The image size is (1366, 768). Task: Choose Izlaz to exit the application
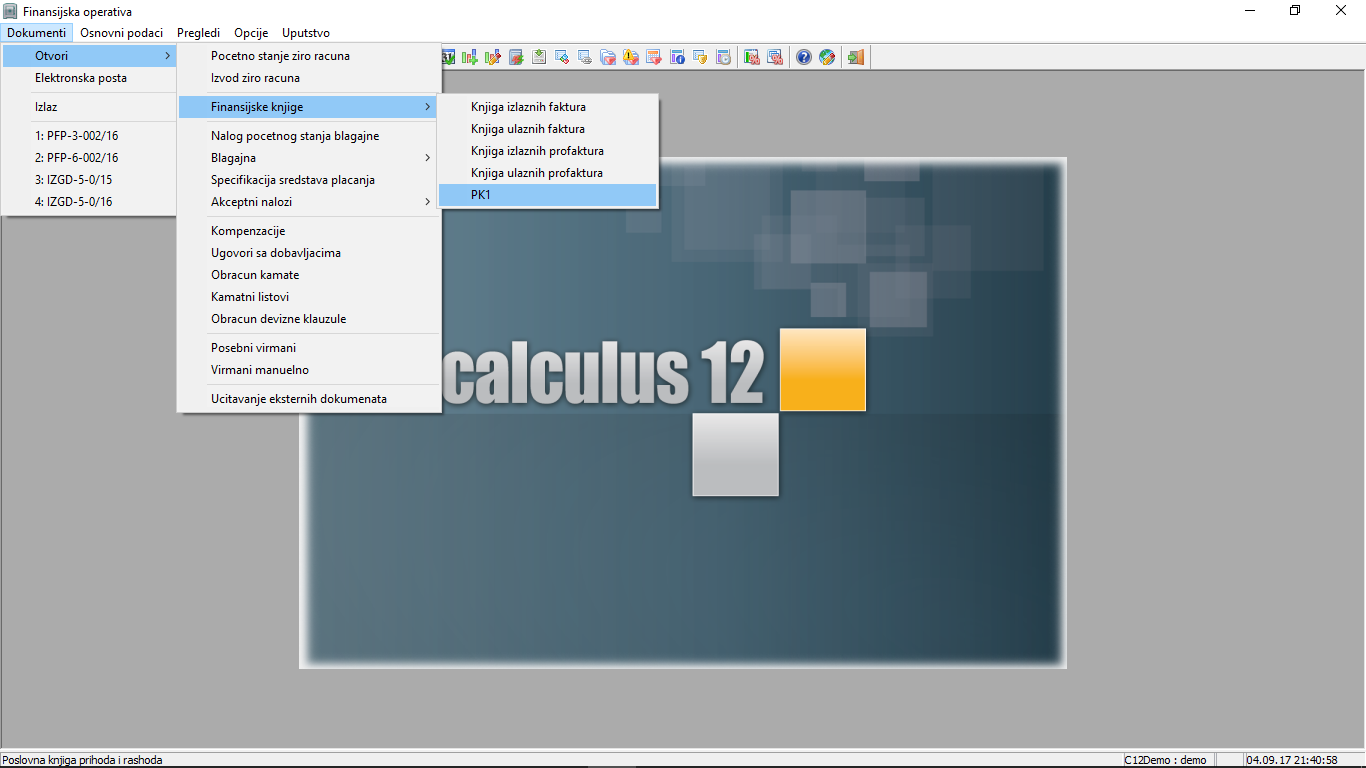pos(89,107)
